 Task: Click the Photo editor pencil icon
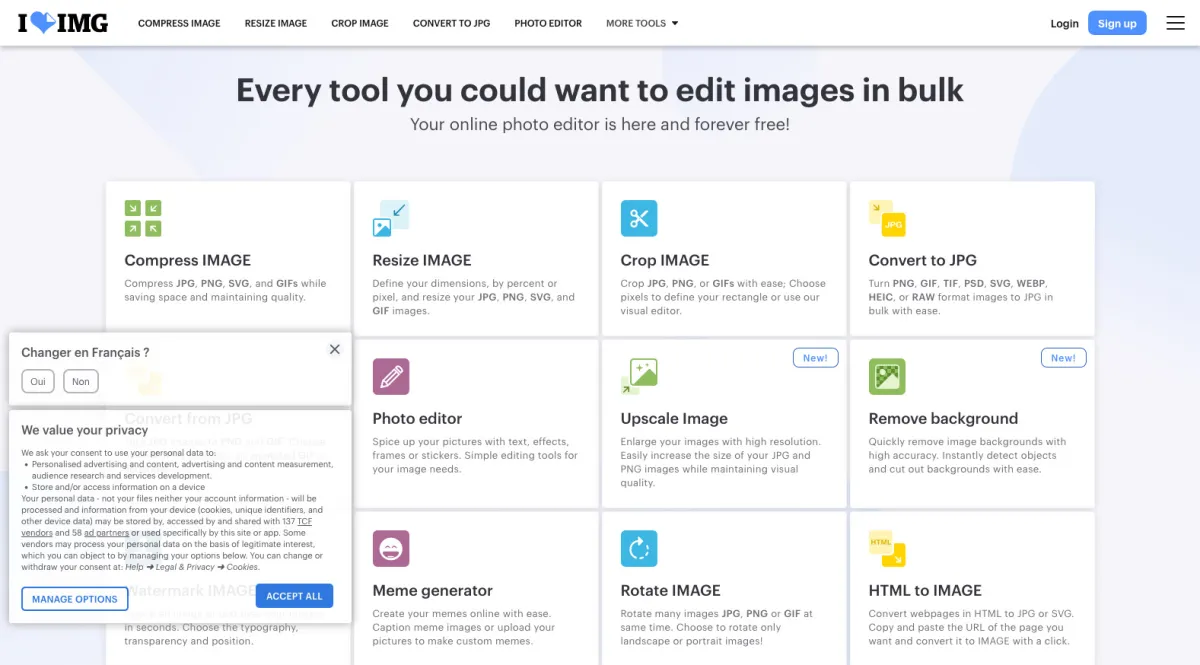(391, 377)
